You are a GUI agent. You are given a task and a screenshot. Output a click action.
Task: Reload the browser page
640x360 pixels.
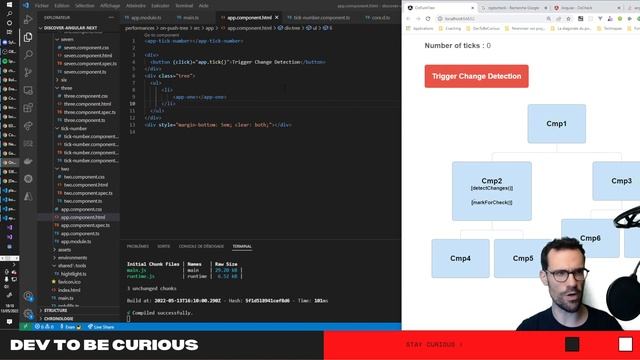pos(428,18)
